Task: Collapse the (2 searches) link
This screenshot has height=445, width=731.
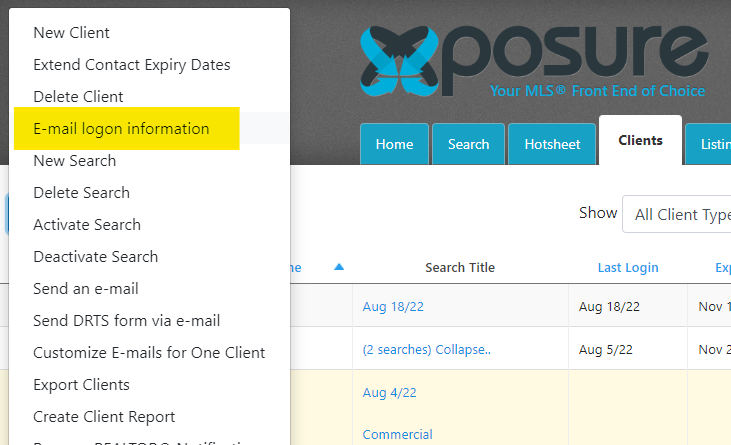Action: click(427, 349)
